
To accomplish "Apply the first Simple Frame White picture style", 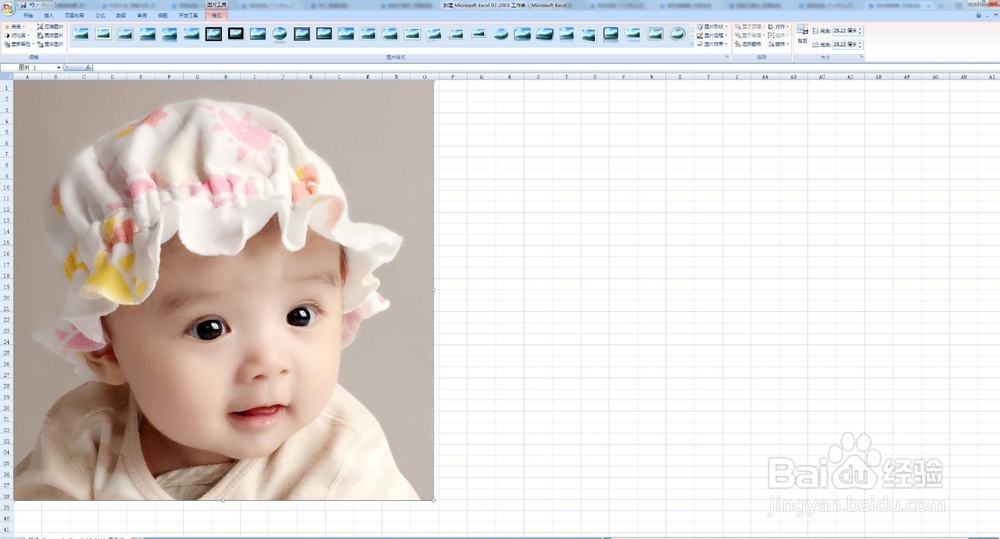I will [81, 34].
